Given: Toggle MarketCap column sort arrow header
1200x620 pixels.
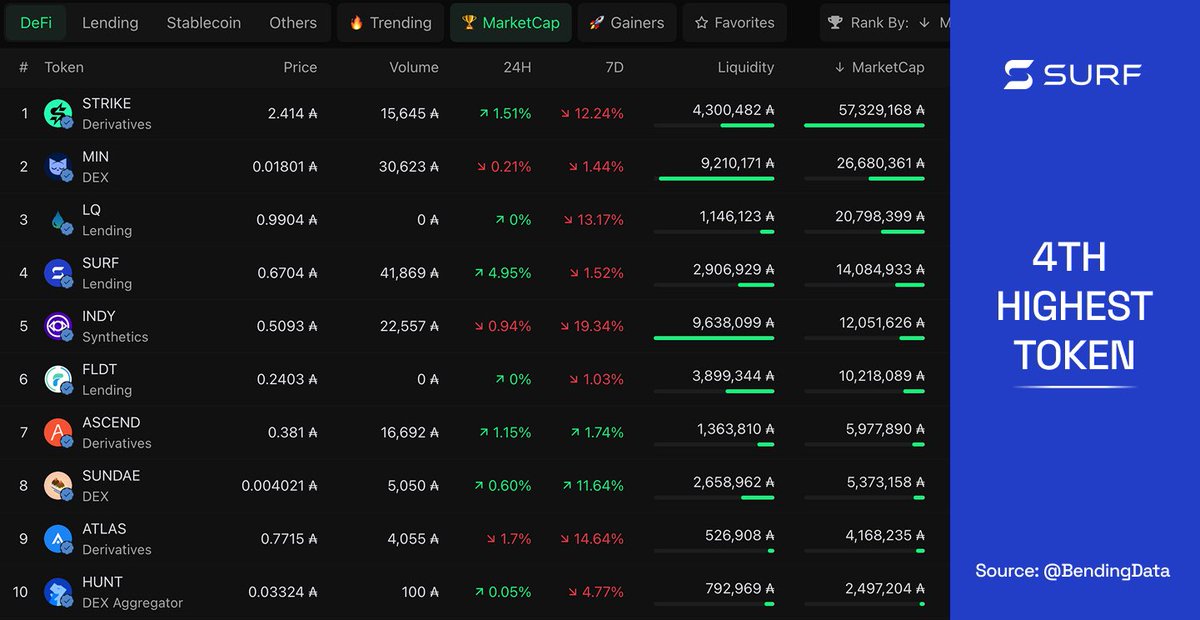Looking at the screenshot, I should click(879, 67).
